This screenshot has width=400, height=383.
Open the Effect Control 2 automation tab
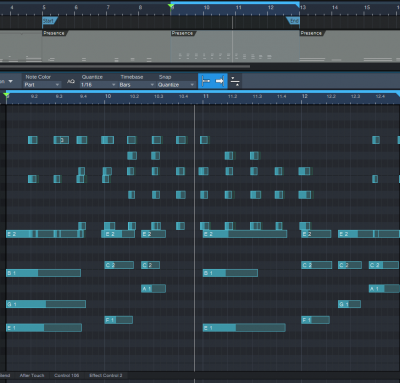[106, 375]
